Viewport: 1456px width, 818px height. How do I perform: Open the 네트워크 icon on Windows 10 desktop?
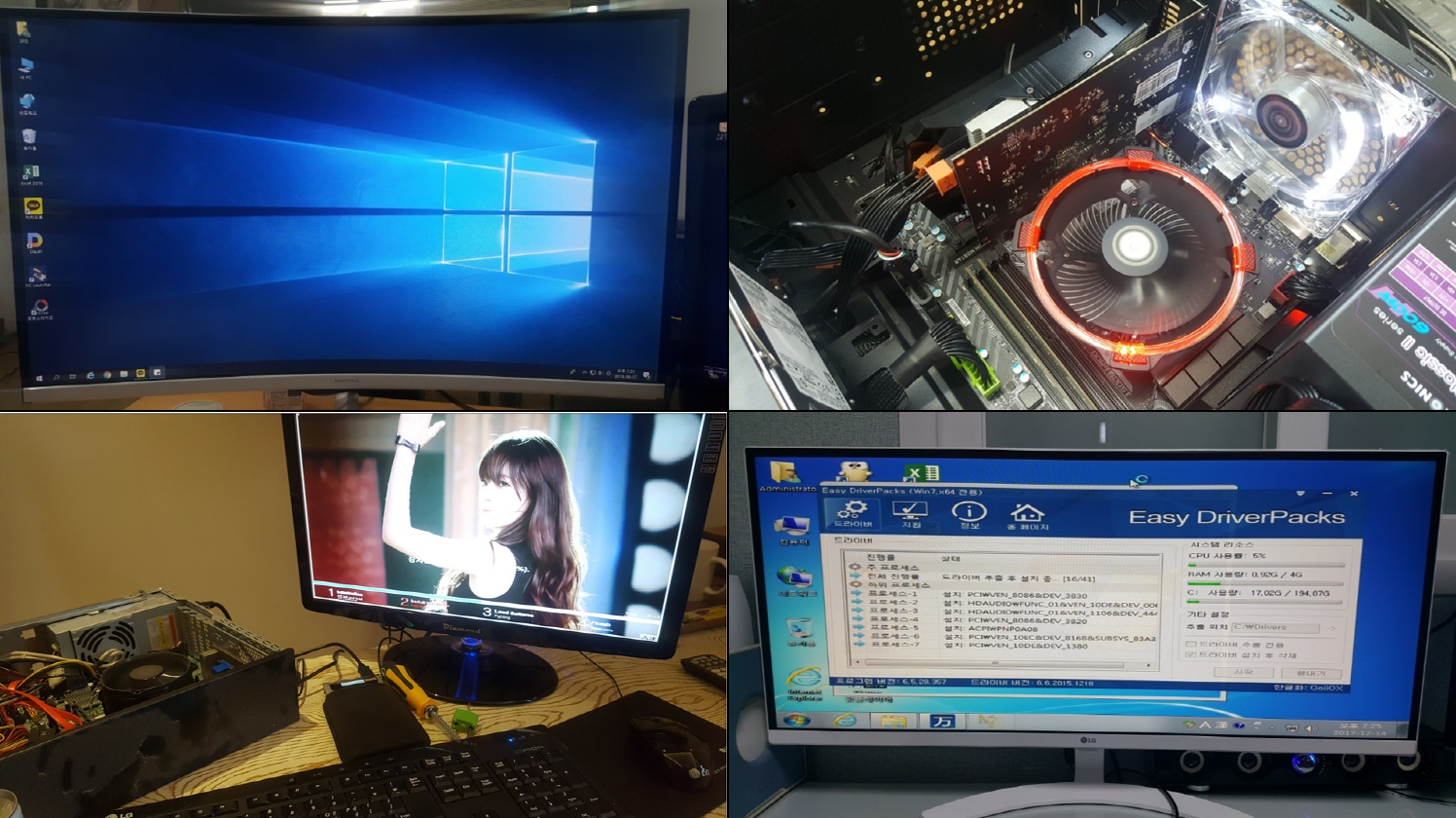click(x=27, y=104)
